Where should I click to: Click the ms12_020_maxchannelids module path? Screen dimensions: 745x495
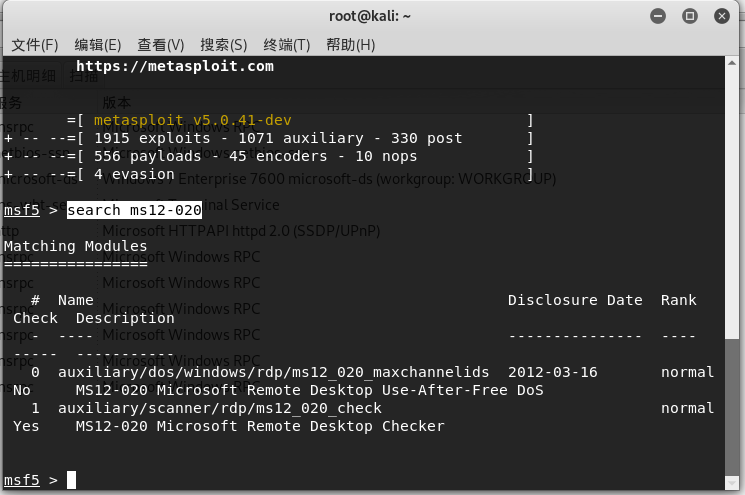(273, 372)
